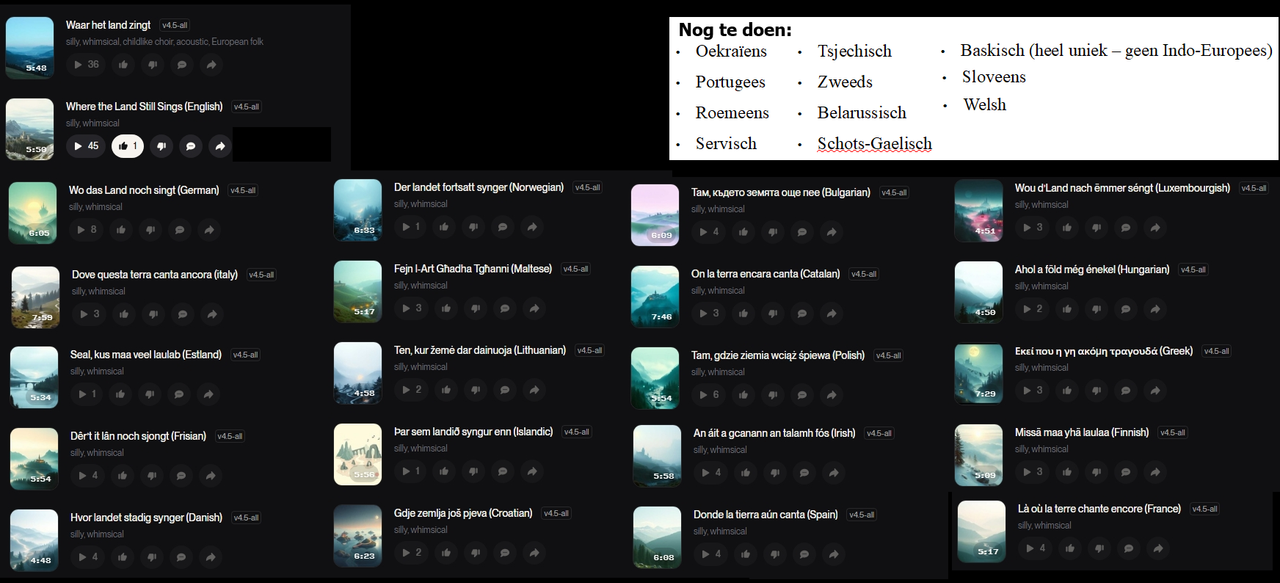Play the Polish song with 6 plays

click(708, 395)
